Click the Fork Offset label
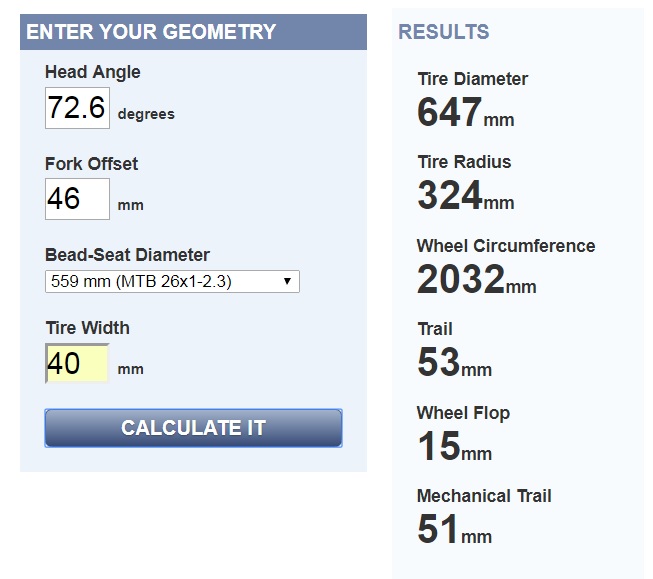This screenshot has width=653, height=579. (x=92, y=164)
